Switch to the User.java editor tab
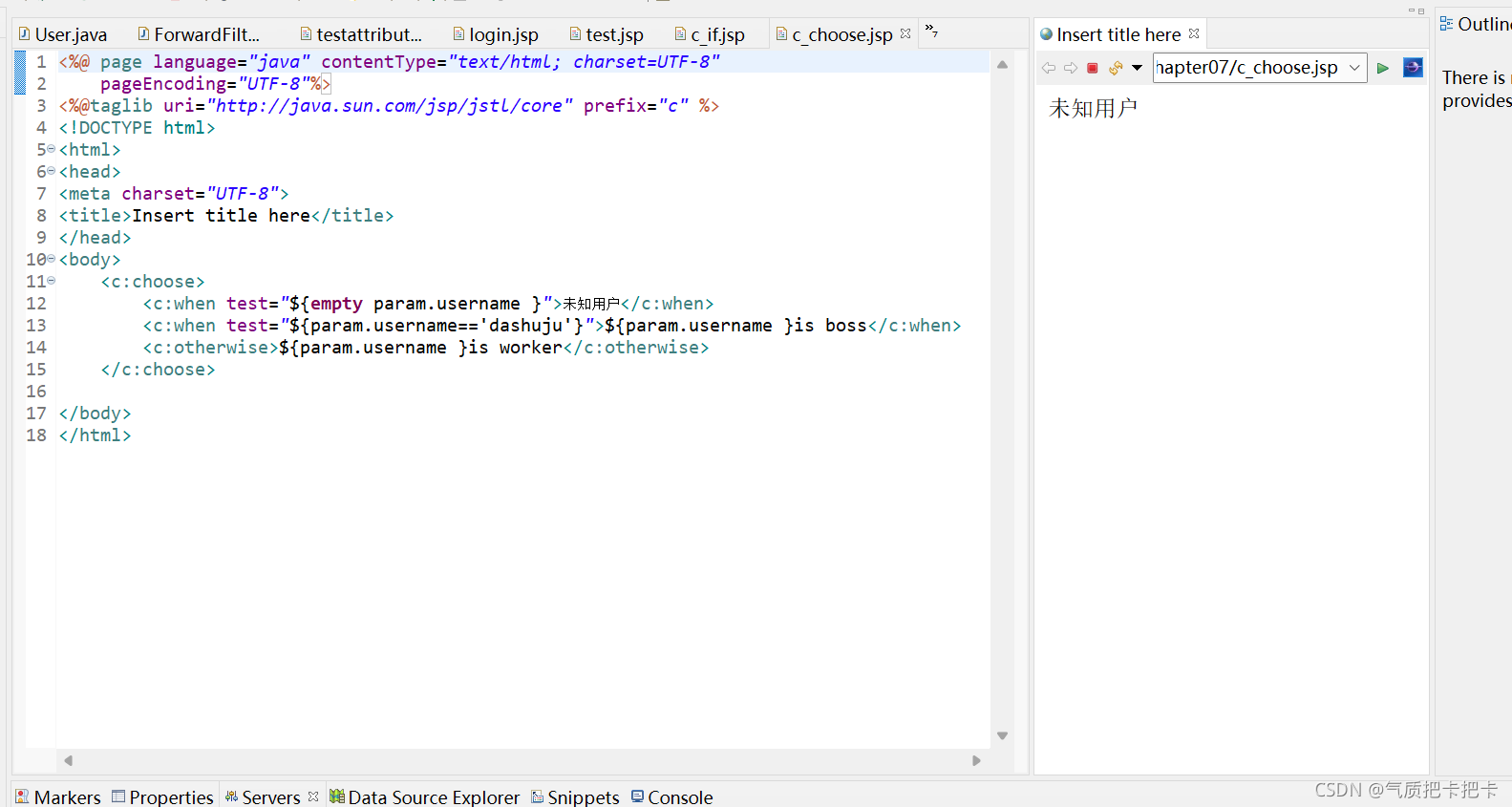Screen dimensions: 1512x807 (63, 34)
